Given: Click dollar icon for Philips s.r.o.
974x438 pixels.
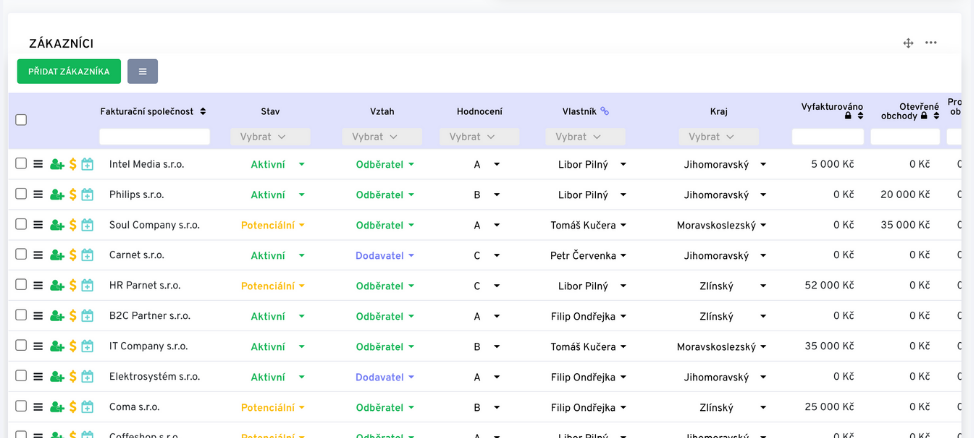Looking at the screenshot, I should [x=73, y=194].
